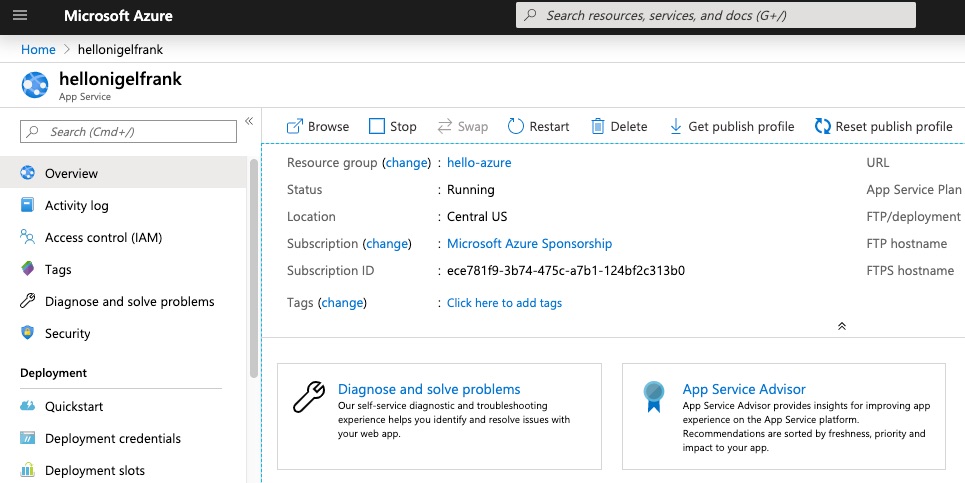Screen dimensions: 965x483
Task: Select the Subscription ID value
Action: (x=566, y=271)
